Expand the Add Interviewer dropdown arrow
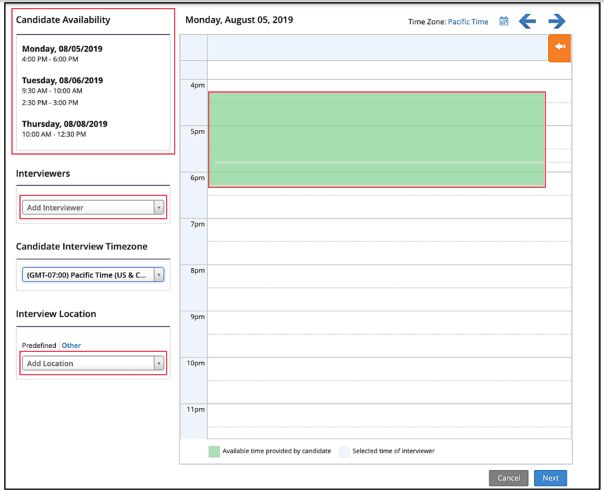 tap(159, 208)
